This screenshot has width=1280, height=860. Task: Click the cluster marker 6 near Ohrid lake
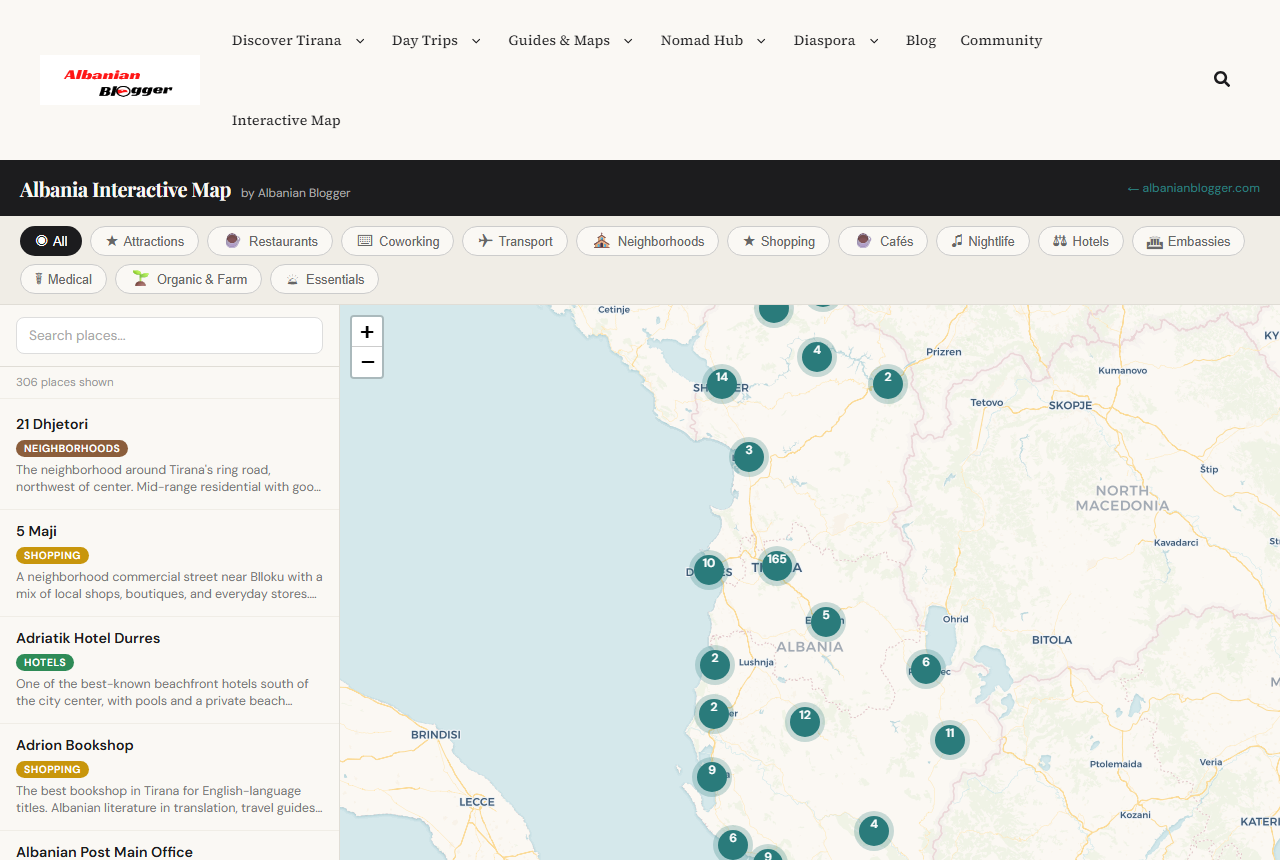(926, 668)
